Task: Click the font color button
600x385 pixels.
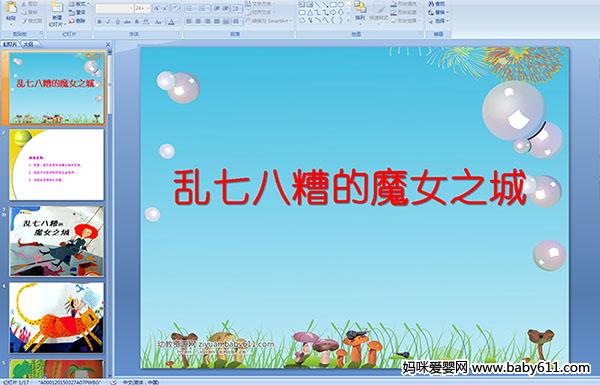Action: pyautogui.click(x=171, y=22)
